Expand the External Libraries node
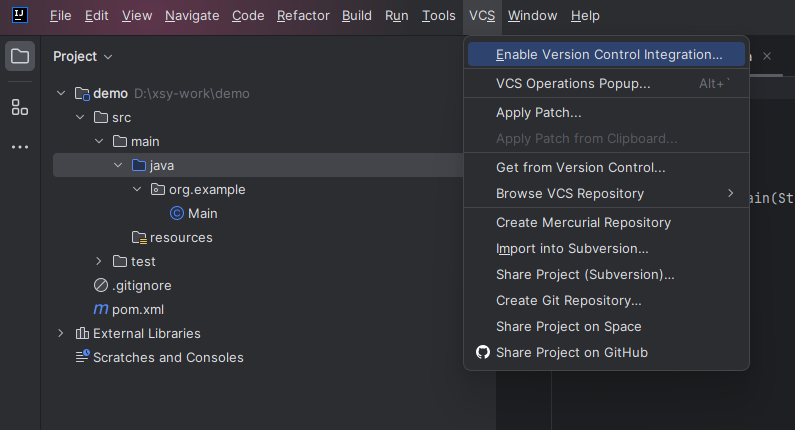 [x=62, y=333]
